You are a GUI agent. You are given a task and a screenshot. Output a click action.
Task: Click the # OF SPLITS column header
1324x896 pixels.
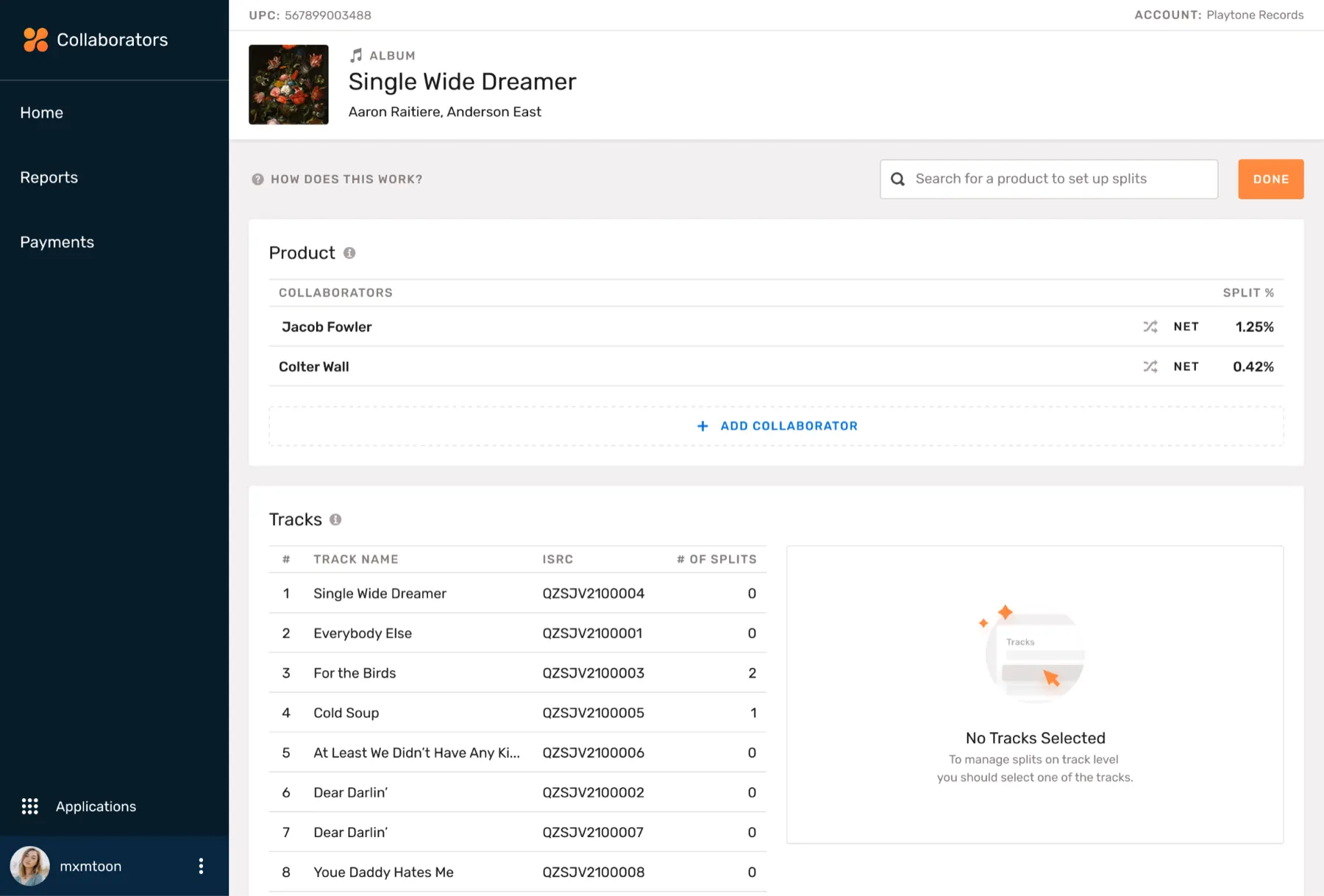coord(716,559)
